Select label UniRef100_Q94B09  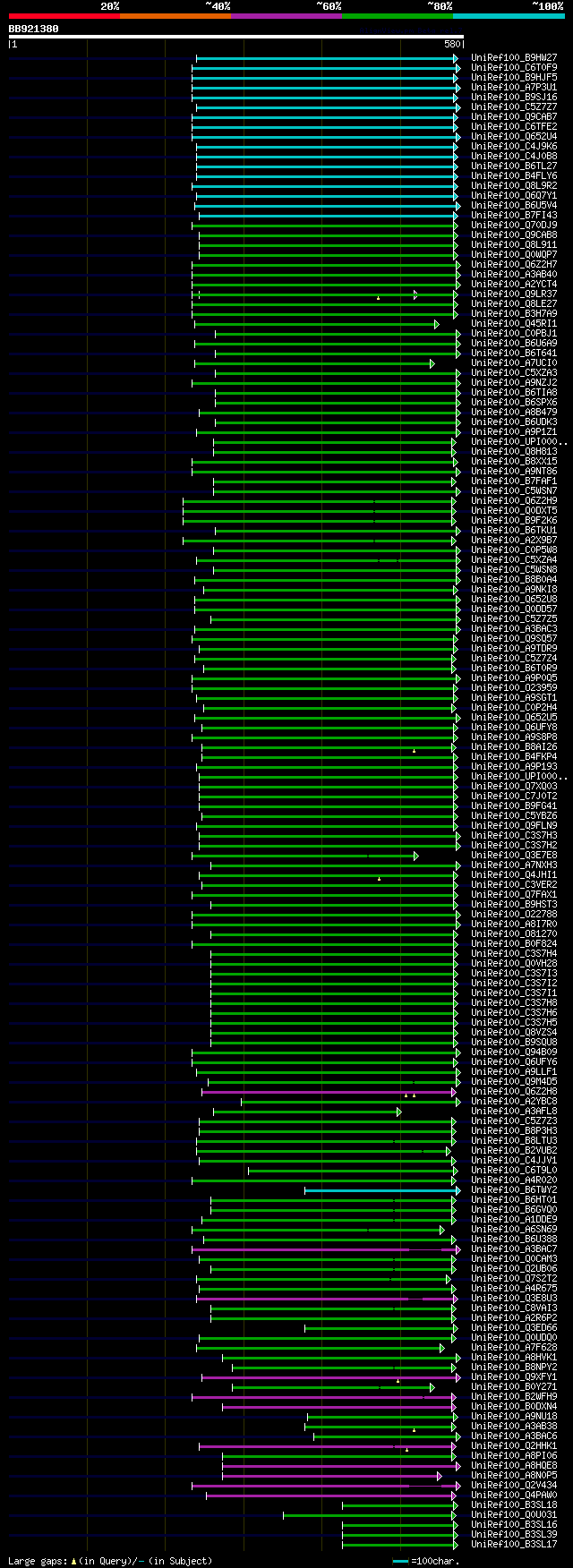pyautogui.click(x=514, y=1052)
